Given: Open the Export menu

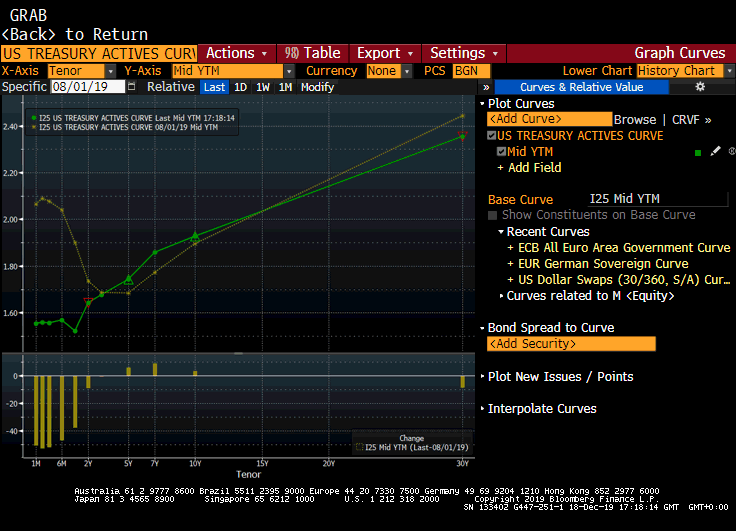Looking at the screenshot, I should click(385, 53).
